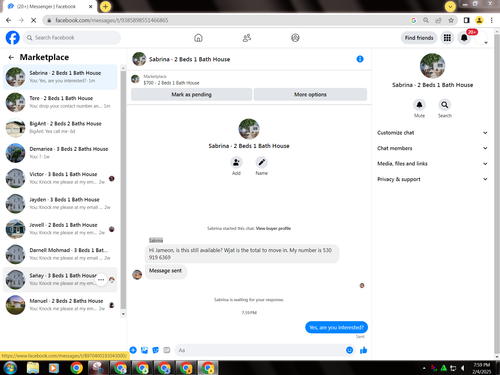The height and width of the screenshot is (375, 500).
Task: Open Demariea 3 Beds 2 Baths House conversation
Action: tap(60, 153)
